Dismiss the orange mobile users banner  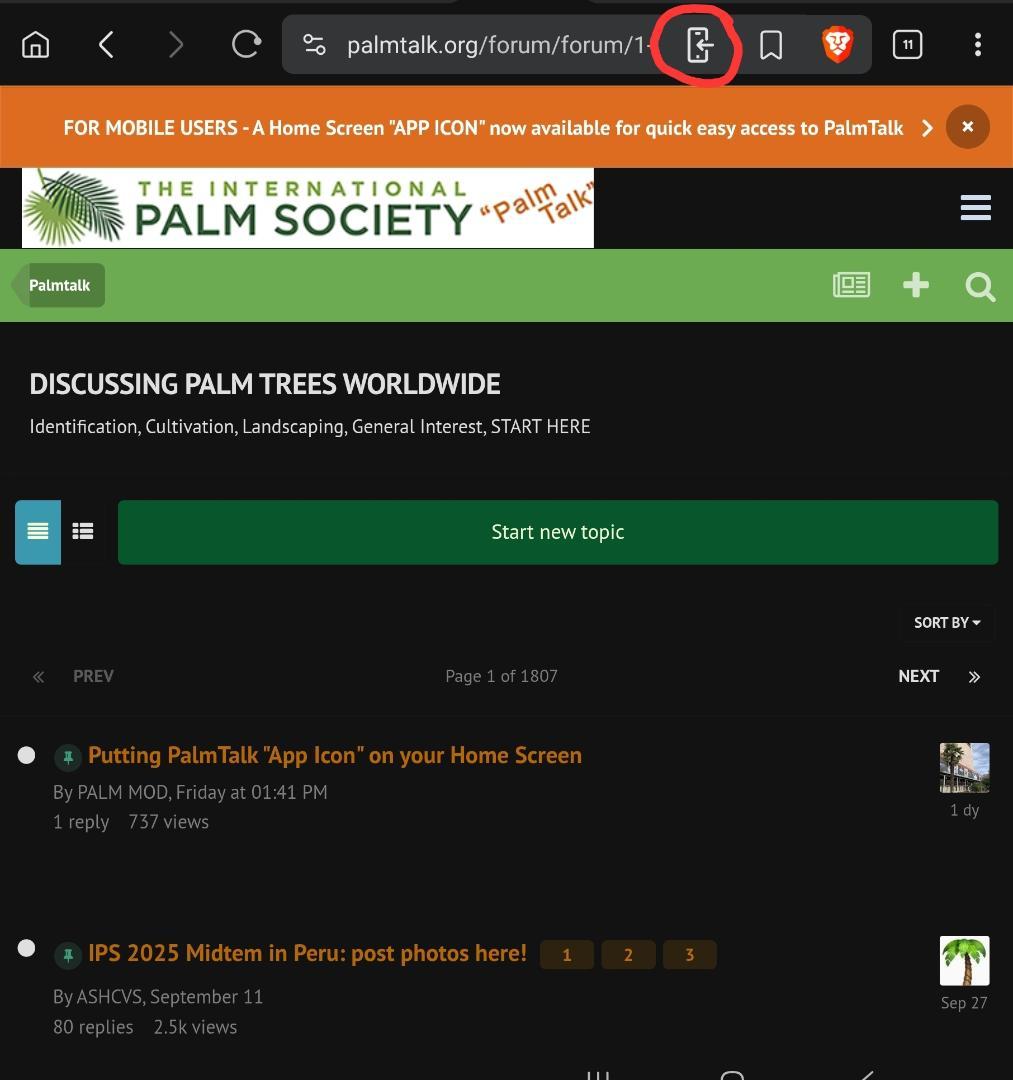pyautogui.click(x=967, y=127)
